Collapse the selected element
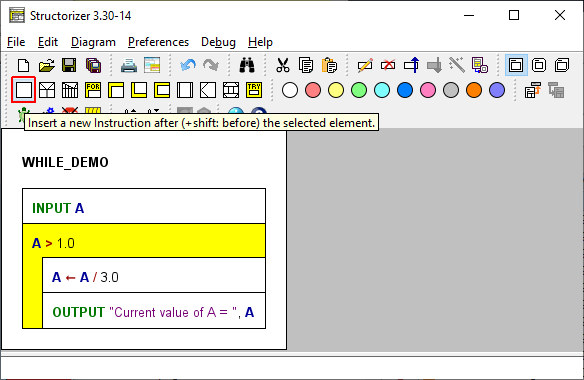The image size is (584, 380). [533, 90]
